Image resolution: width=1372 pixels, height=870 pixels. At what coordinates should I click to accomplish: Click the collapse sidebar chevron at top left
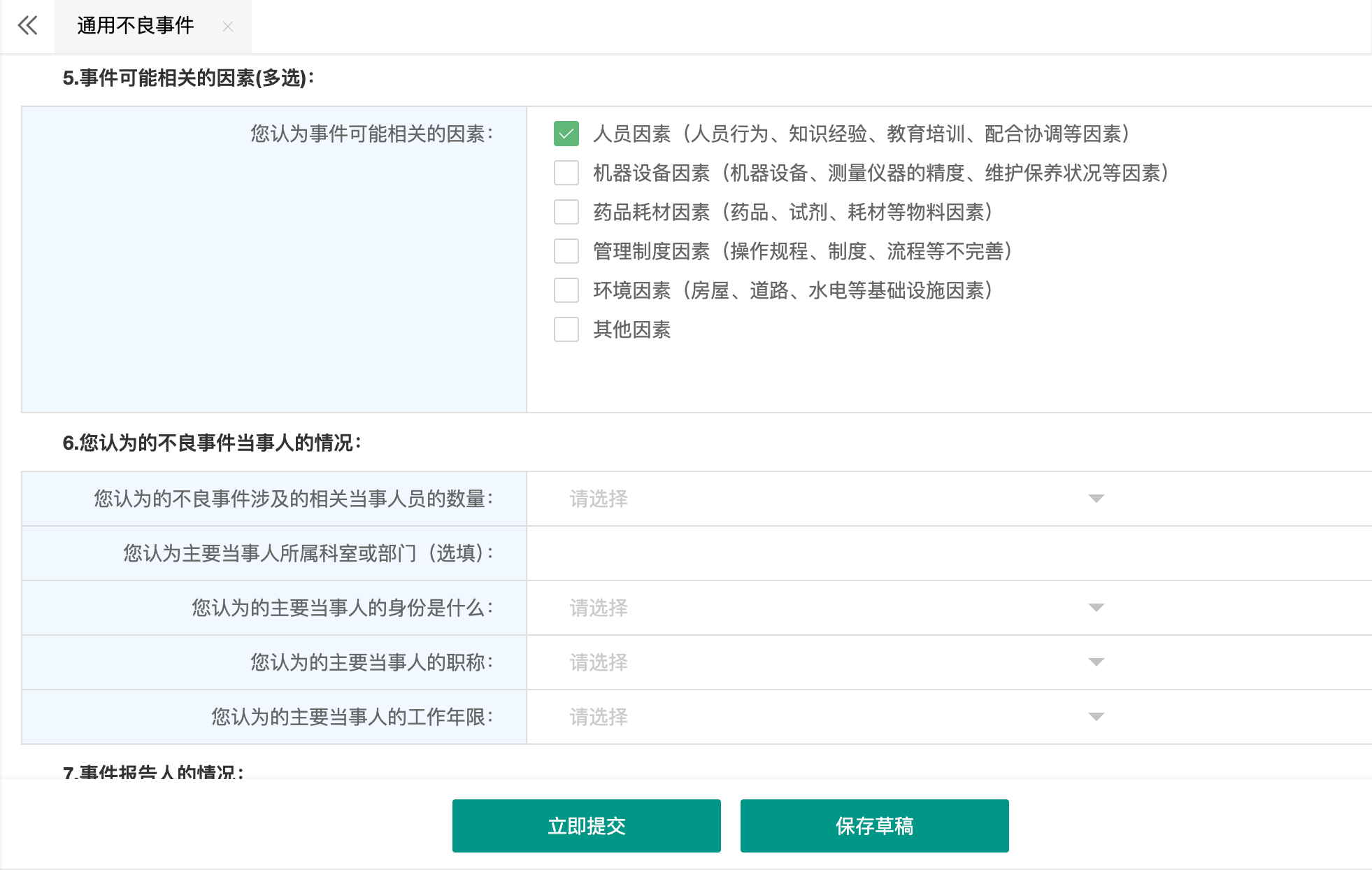pyautogui.click(x=28, y=25)
